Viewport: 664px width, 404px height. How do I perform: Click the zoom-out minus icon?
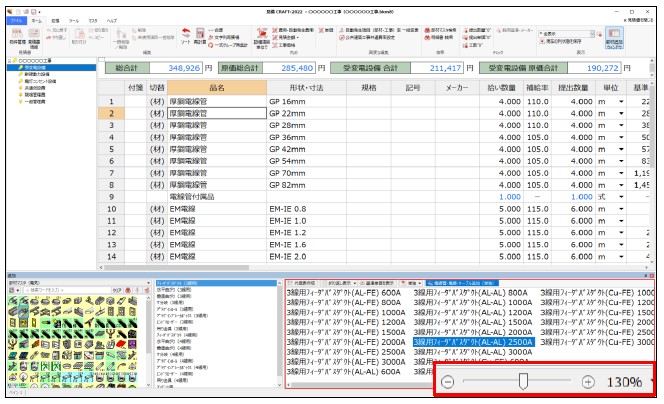pyautogui.click(x=448, y=382)
